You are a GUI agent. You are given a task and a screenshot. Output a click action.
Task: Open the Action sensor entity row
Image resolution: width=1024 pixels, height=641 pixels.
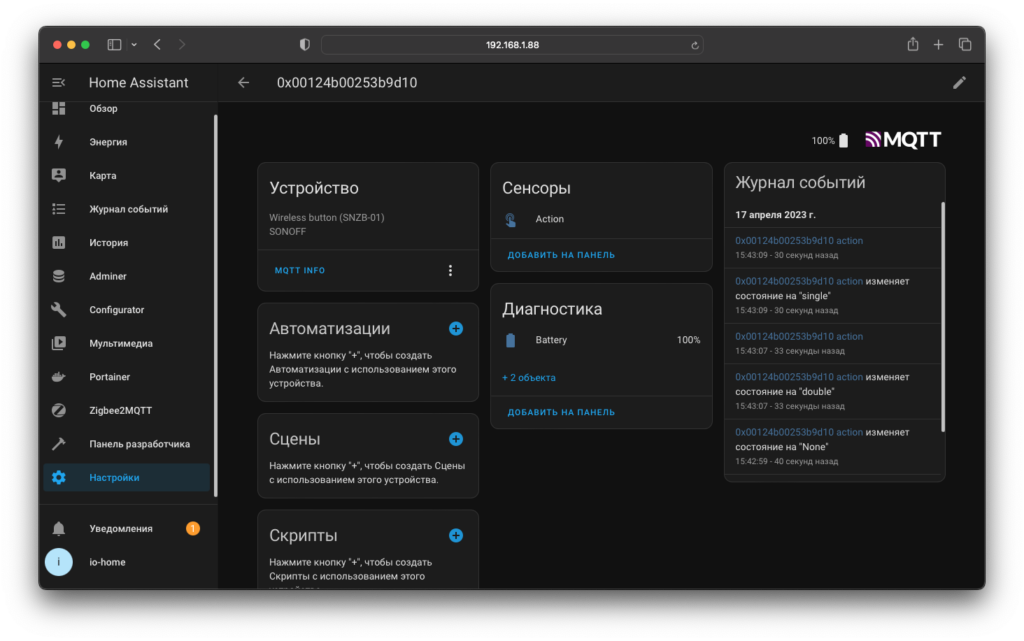coord(601,219)
